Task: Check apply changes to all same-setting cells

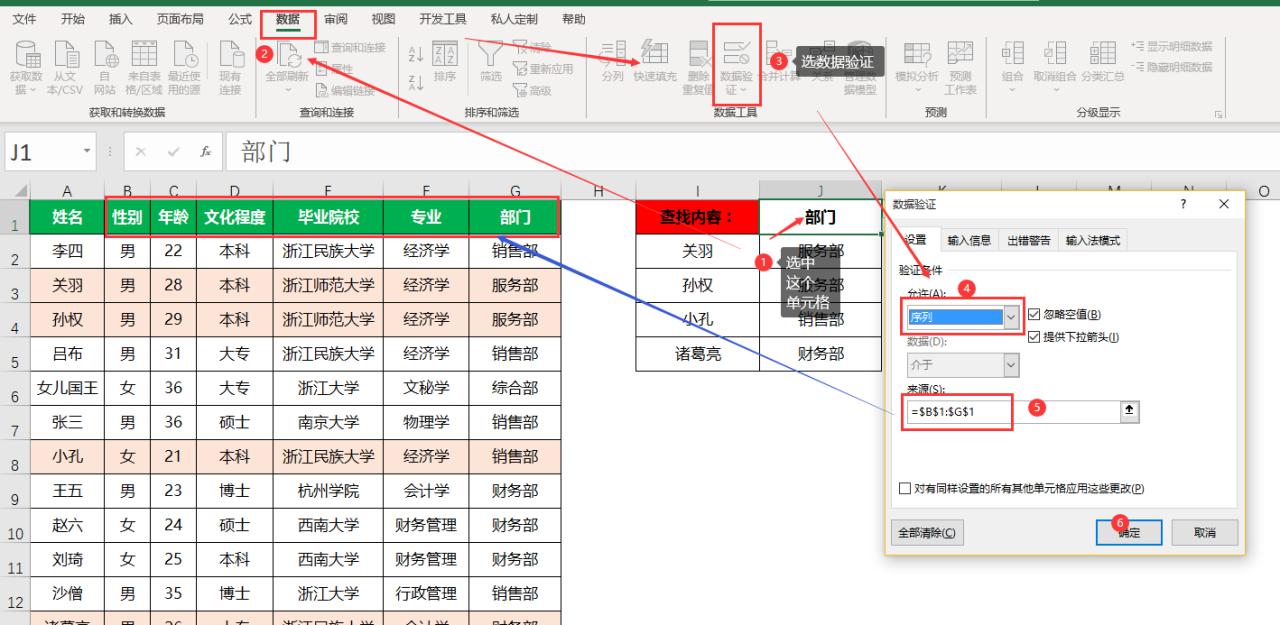Action: click(905, 489)
